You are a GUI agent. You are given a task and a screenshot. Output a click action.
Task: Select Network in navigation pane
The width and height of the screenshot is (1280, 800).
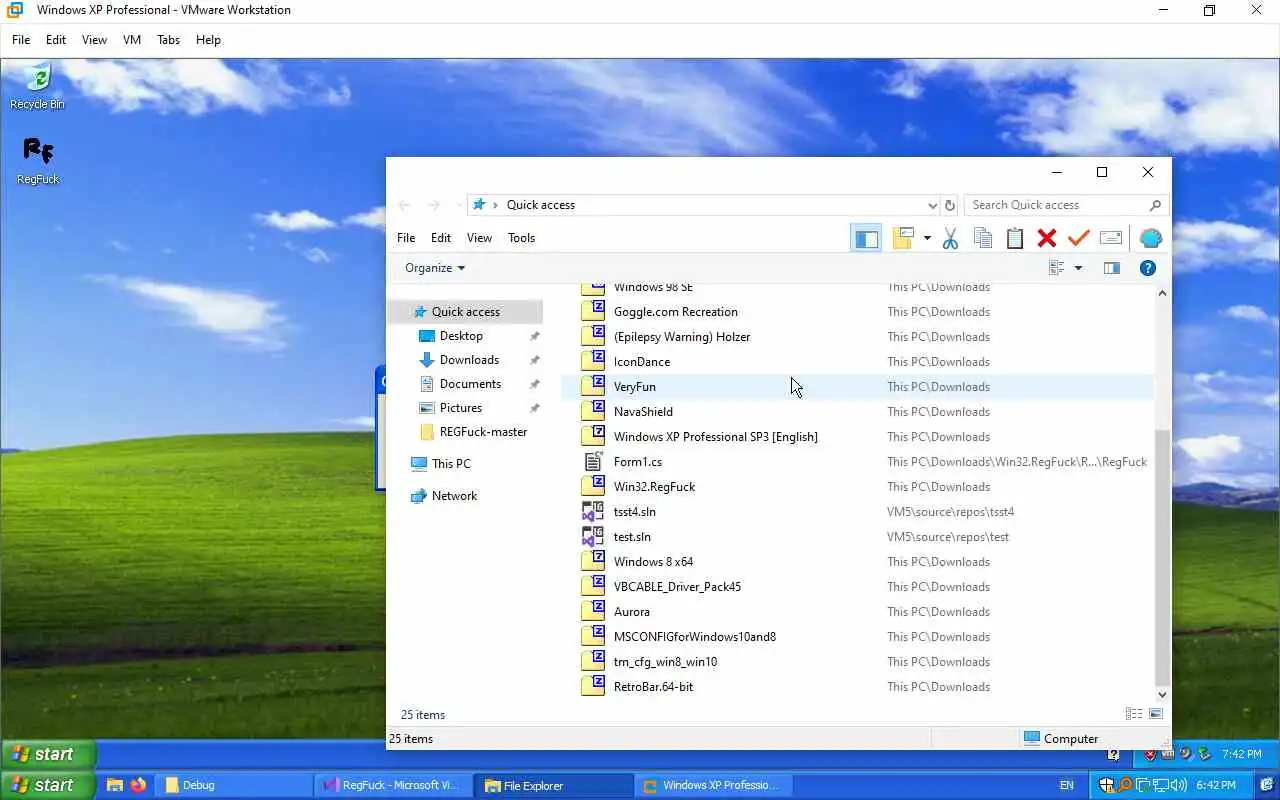point(454,496)
